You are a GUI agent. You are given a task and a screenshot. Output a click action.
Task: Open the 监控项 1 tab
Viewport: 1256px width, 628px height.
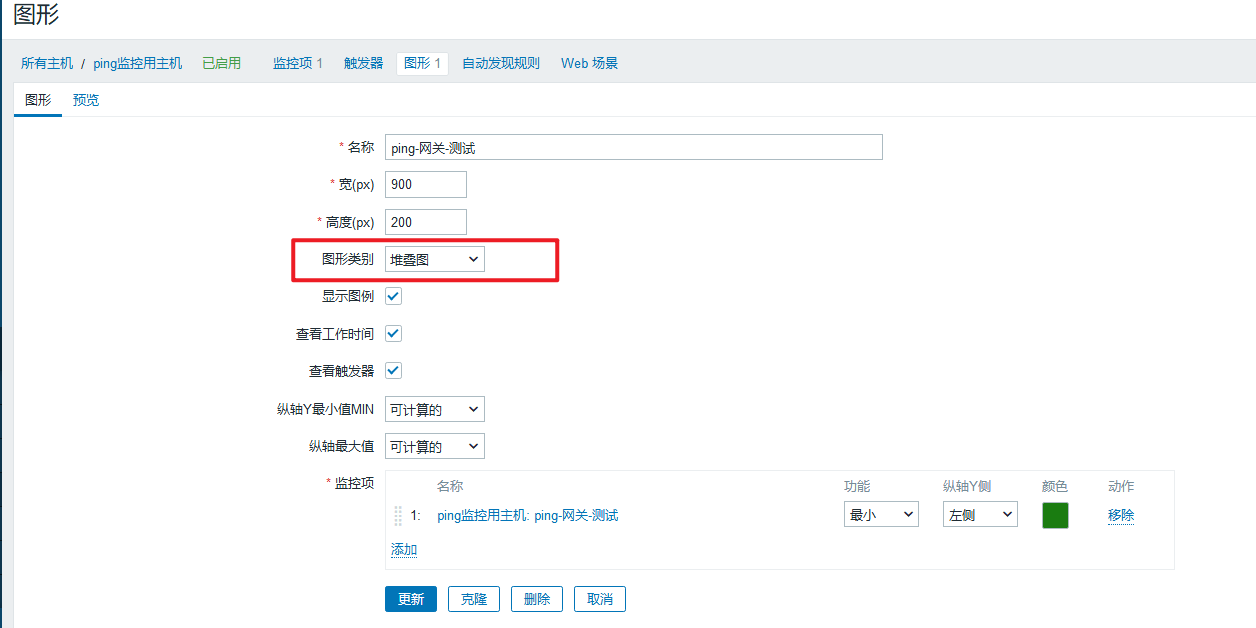pyautogui.click(x=298, y=63)
